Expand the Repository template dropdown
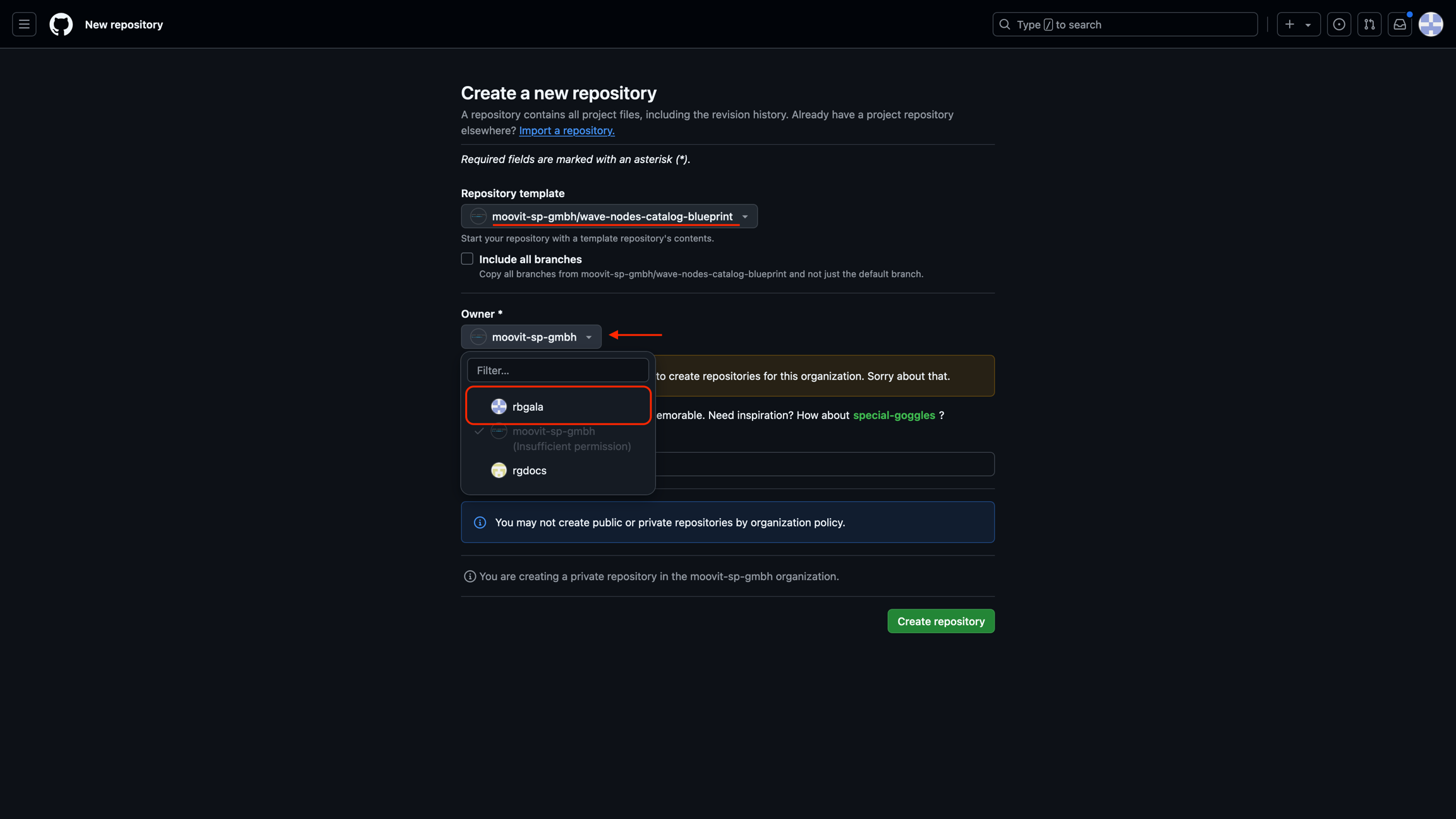Viewport: 1456px width, 819px height. pyautogui.click(x=609, y=217)
